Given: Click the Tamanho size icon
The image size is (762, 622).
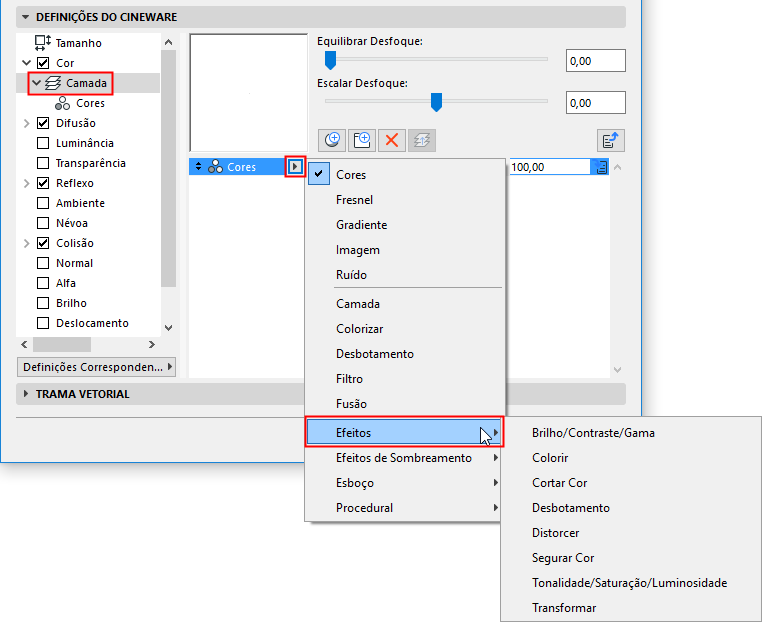Looking at the screenshot, I should click(43, 43).
